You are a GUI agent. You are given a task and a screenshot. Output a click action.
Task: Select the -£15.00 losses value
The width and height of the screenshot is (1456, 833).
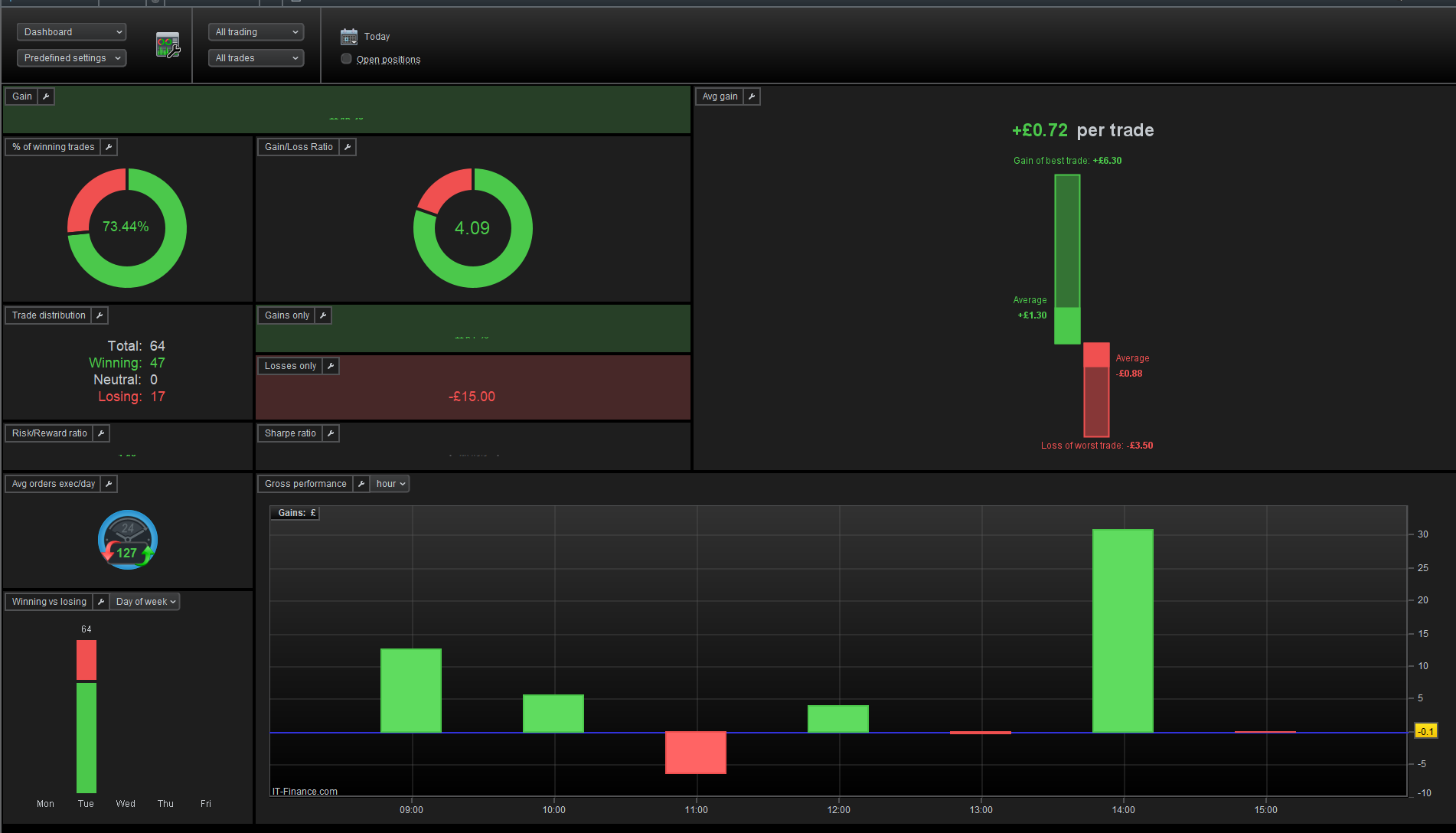pyautogui.click(x=472, y=397)
